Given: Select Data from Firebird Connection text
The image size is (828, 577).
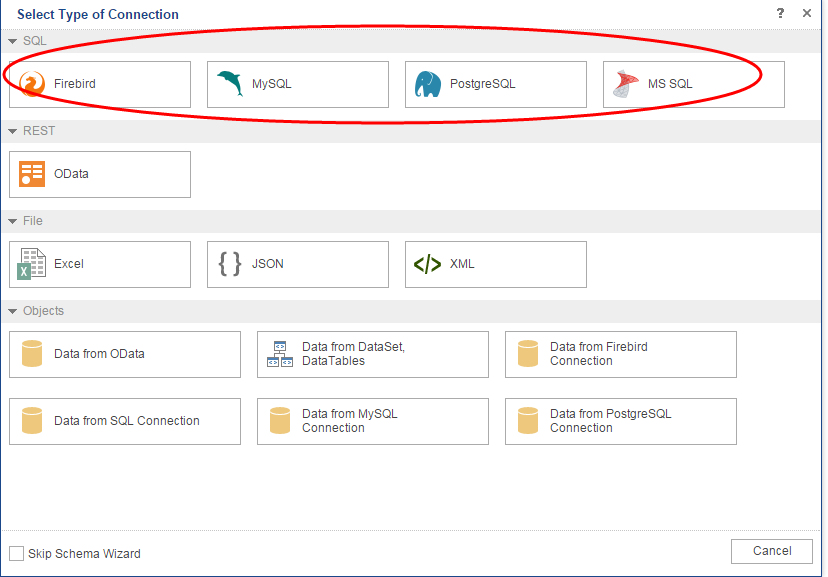Looking at the screenshot, I should [598, 354].
